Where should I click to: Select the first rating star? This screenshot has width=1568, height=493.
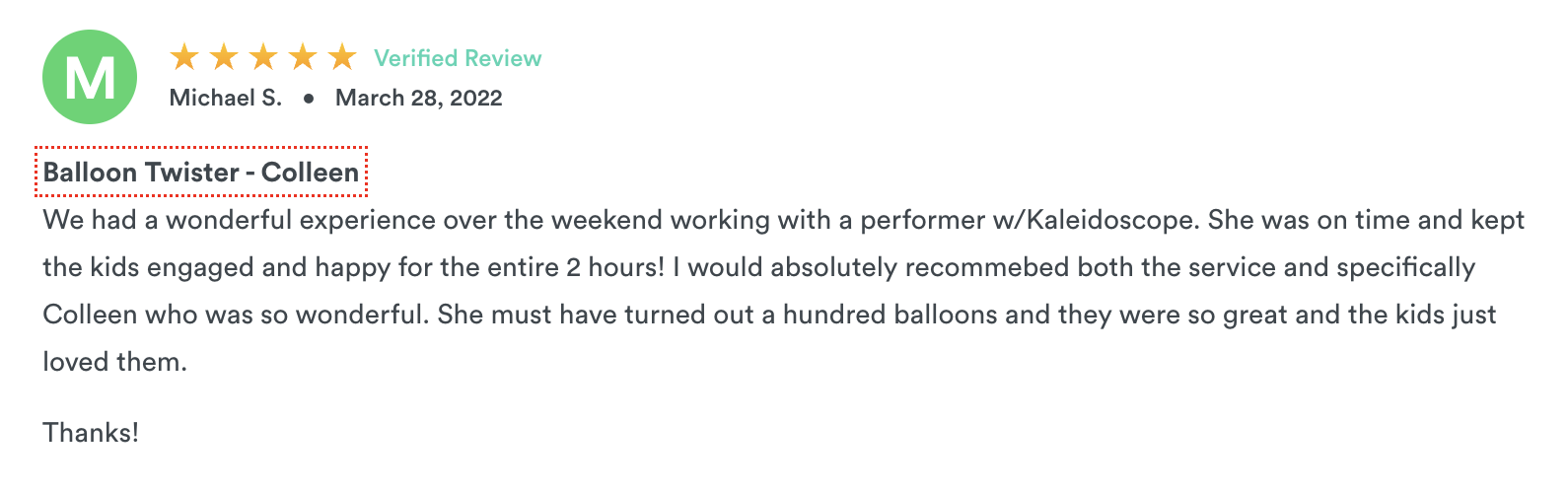coord(184,57)
